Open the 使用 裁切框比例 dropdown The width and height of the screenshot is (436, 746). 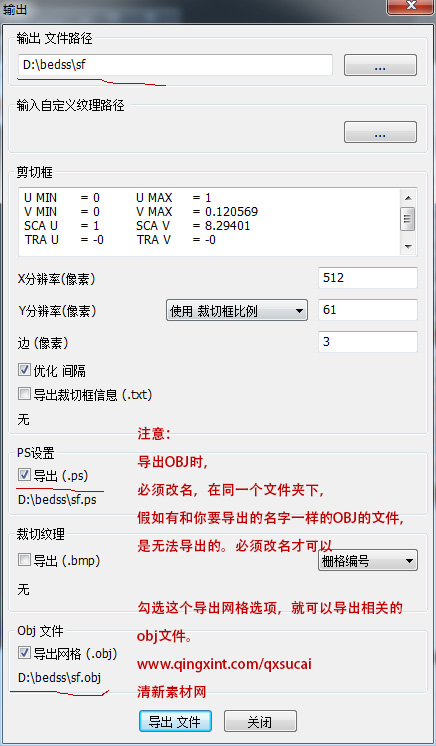[x=237, y=311]
